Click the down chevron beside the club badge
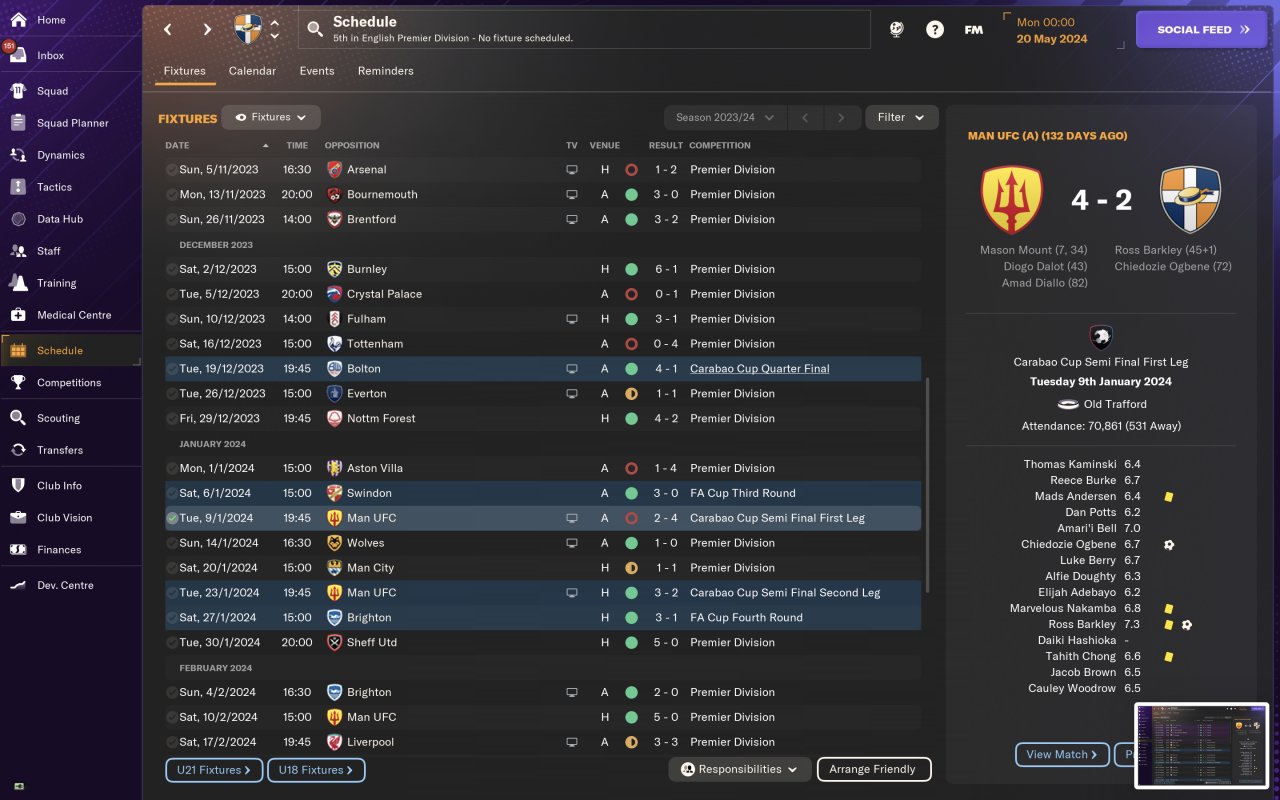1280x800 pixels. (x=275, y=37)
